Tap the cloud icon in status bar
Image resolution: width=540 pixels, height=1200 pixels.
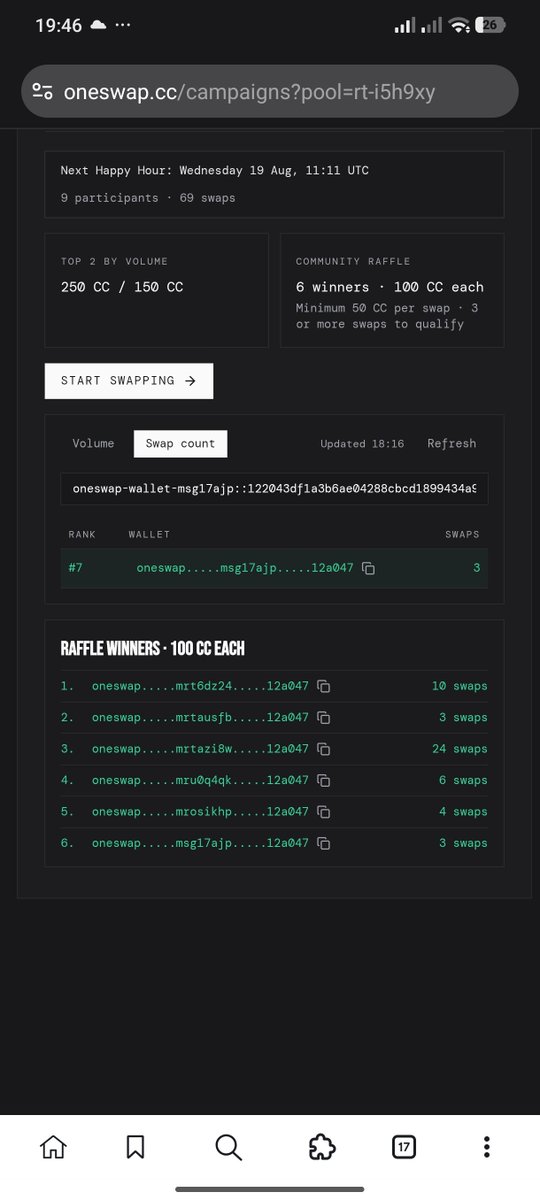pos(99,26)
